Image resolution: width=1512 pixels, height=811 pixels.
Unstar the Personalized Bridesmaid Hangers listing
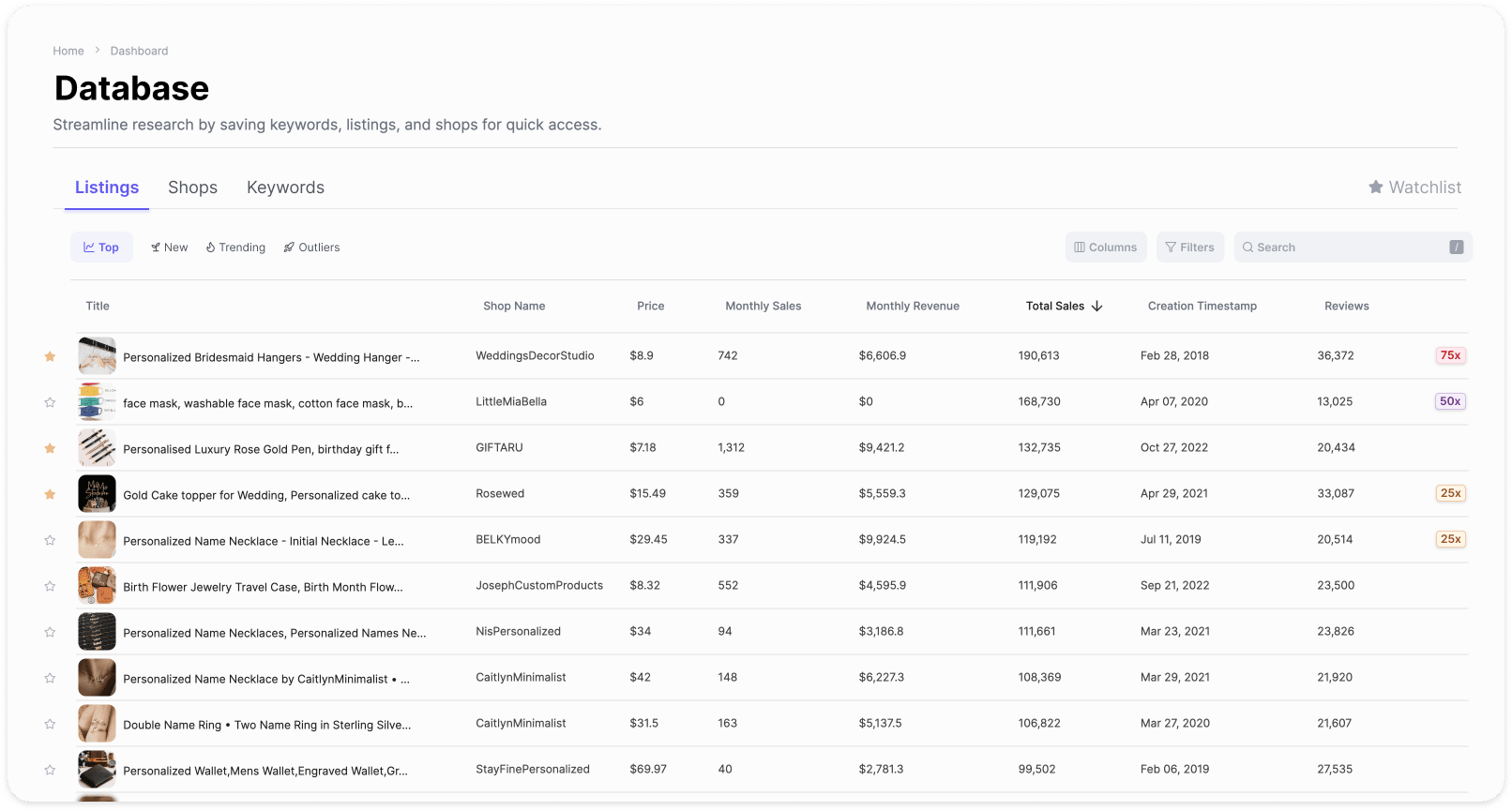click(50, 356)
